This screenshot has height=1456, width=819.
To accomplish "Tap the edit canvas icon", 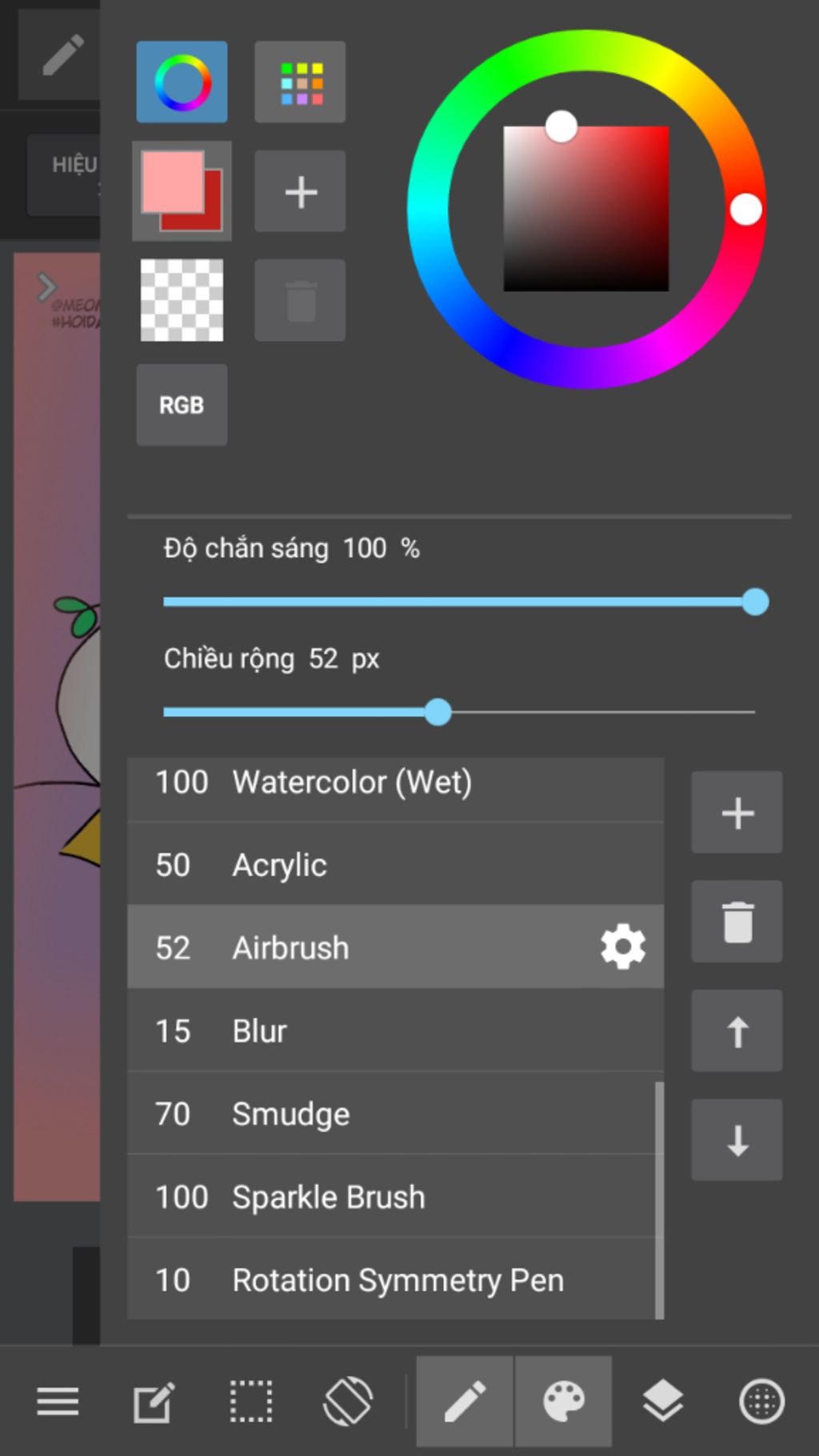I will click(x=154, y=1402).
